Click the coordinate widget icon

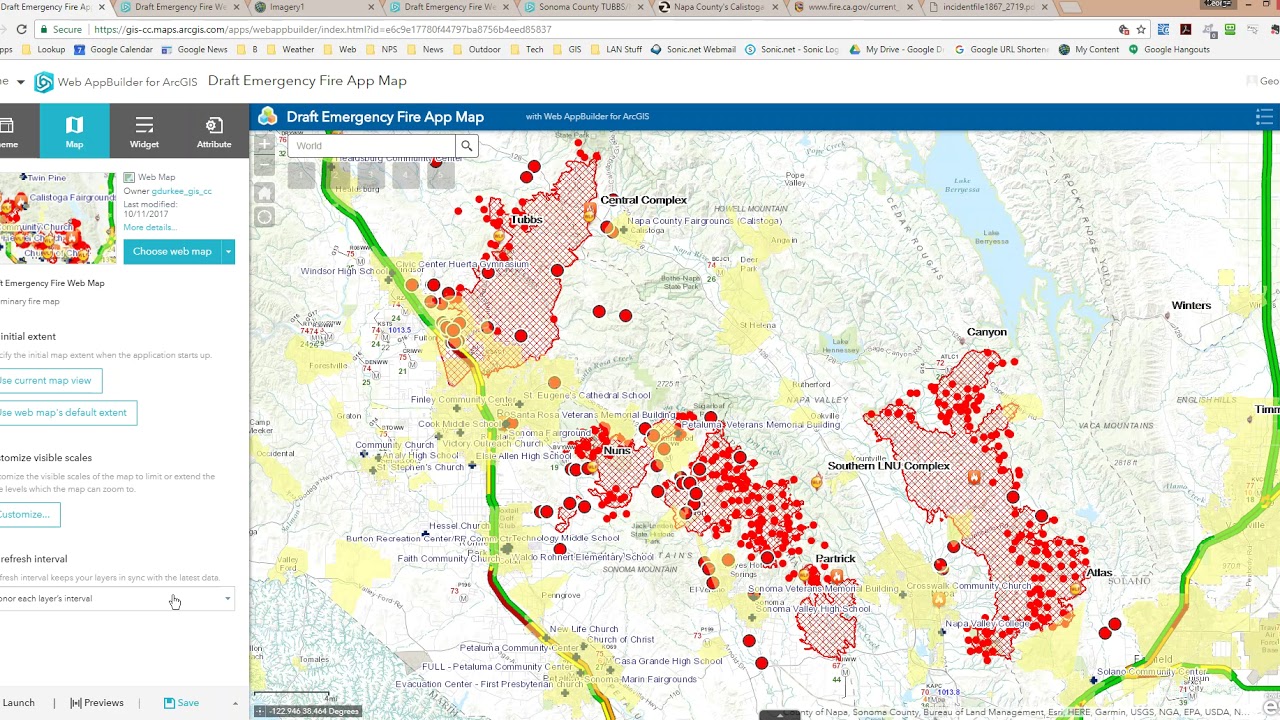tap(260, 711)
